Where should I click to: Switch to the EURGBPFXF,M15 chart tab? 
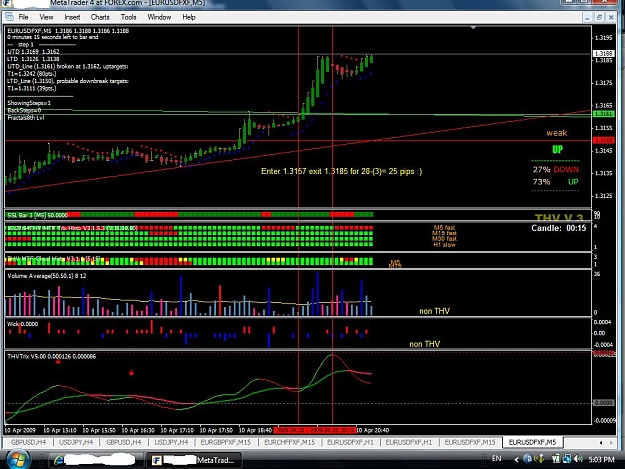pyautogui.click(x=225, y=442)
